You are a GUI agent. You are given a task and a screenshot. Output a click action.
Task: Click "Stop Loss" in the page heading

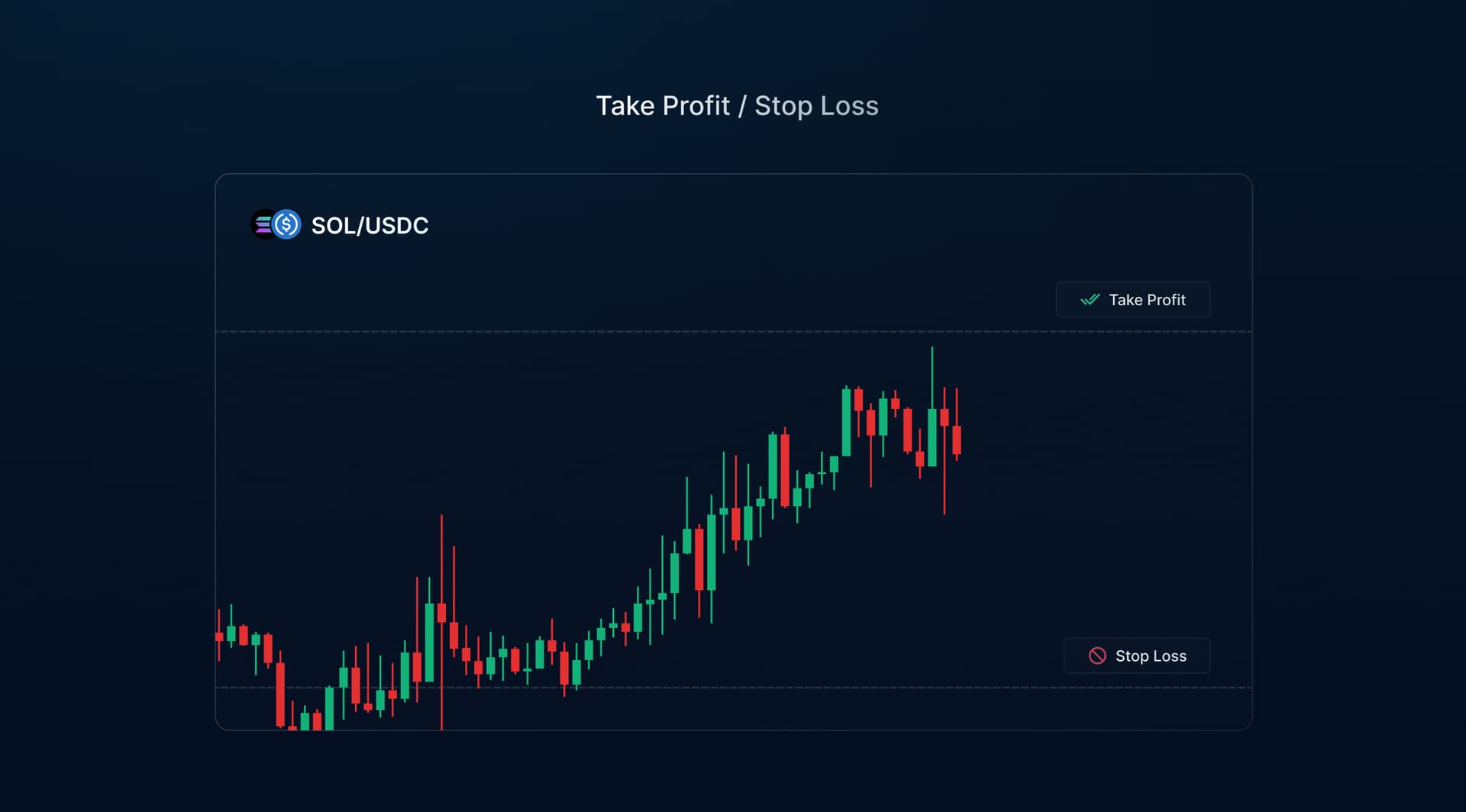[816, 106]
